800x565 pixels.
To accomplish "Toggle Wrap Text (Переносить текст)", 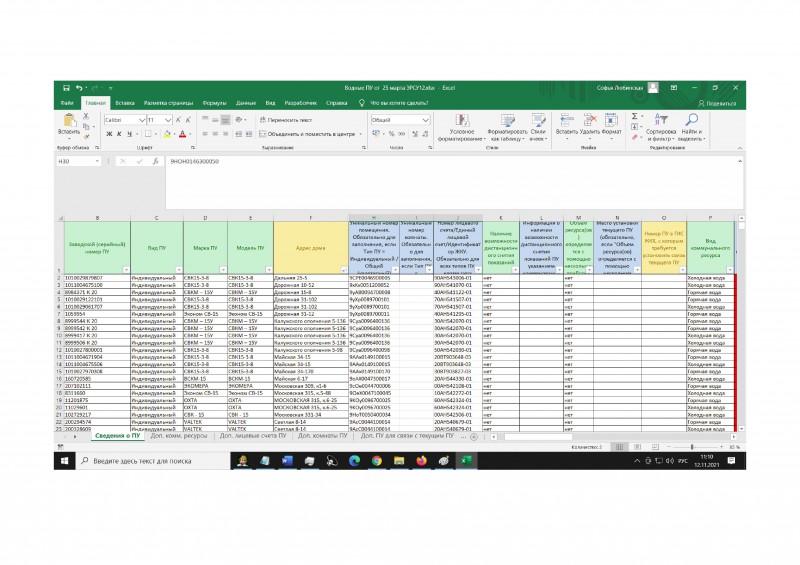I will [286, 120].
